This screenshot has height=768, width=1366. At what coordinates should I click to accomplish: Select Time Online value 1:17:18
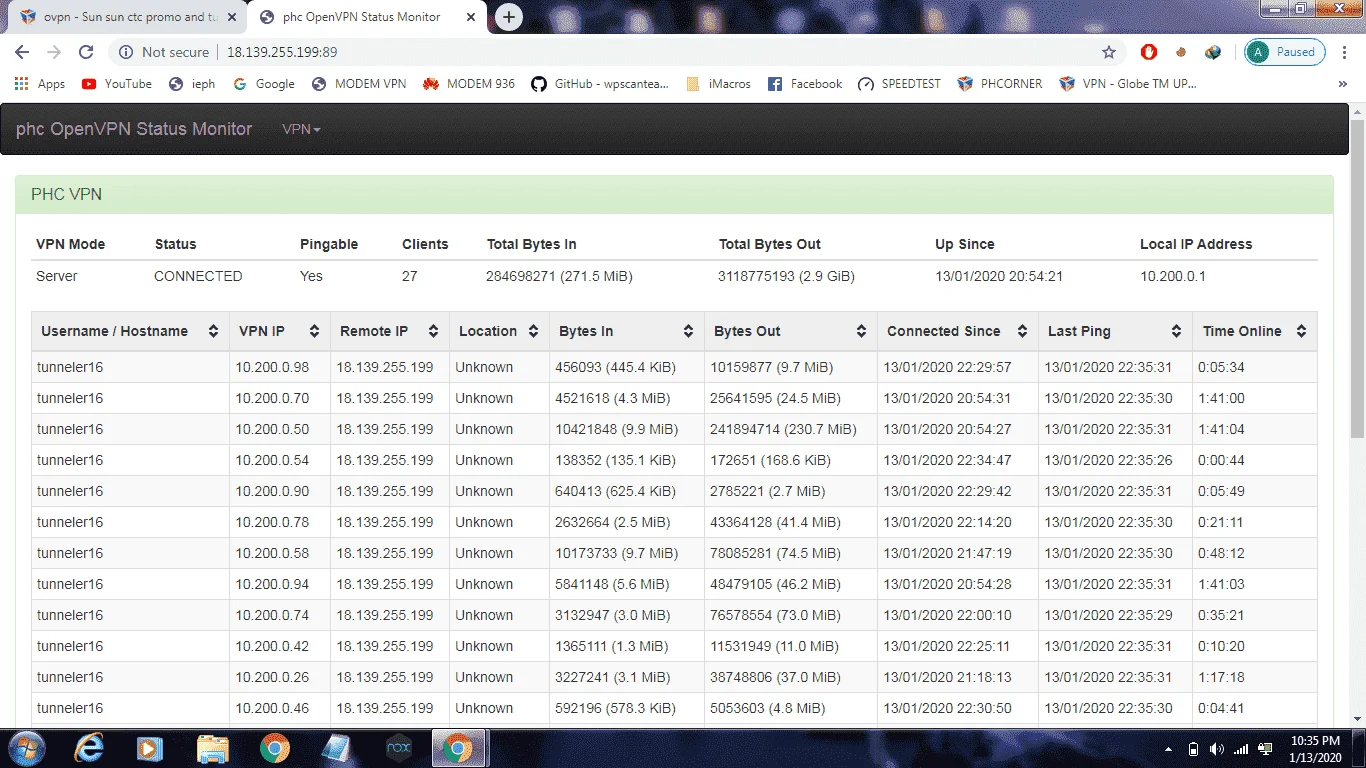click(1221, 677)
